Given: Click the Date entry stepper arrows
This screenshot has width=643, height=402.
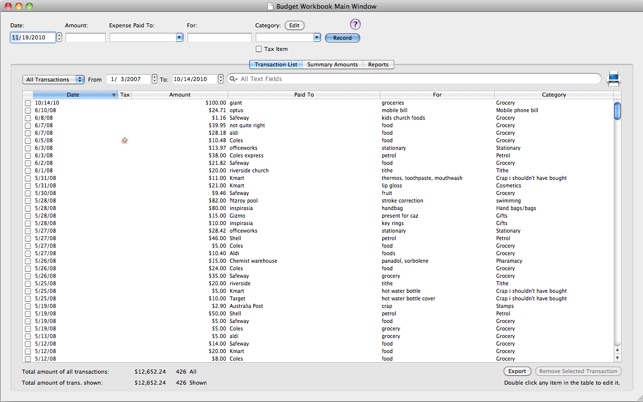Looking at the screenshot, I should coord(59,37).
